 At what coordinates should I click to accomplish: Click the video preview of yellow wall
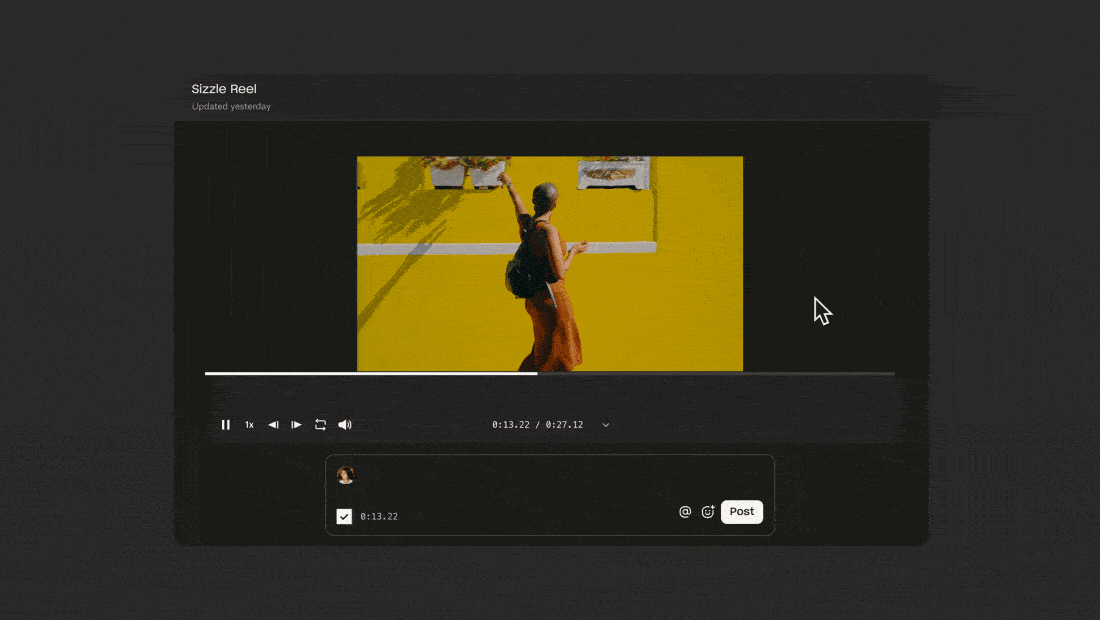tap(550, 264)
